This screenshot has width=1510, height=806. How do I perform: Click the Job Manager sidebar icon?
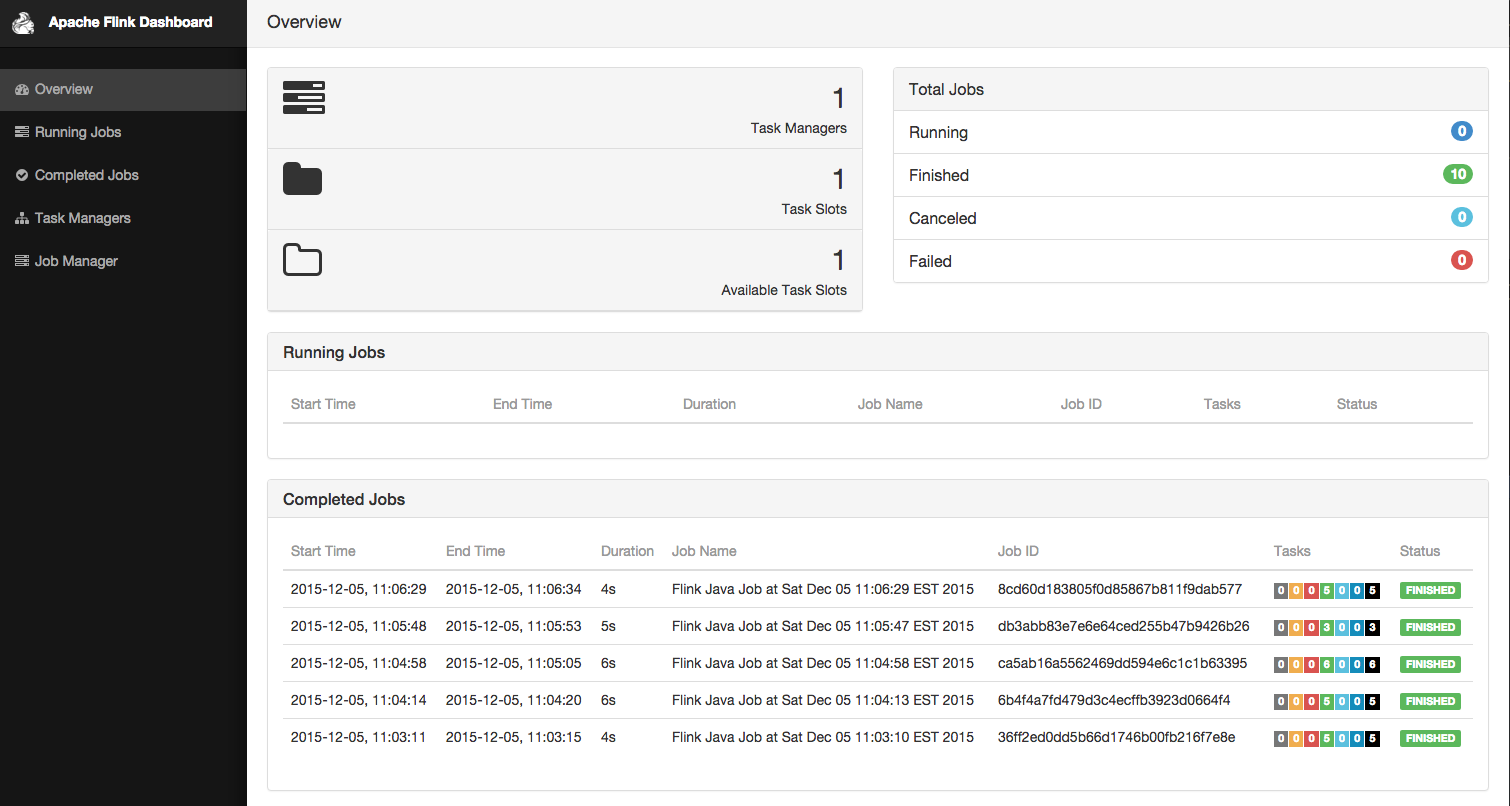coord(22,261)
